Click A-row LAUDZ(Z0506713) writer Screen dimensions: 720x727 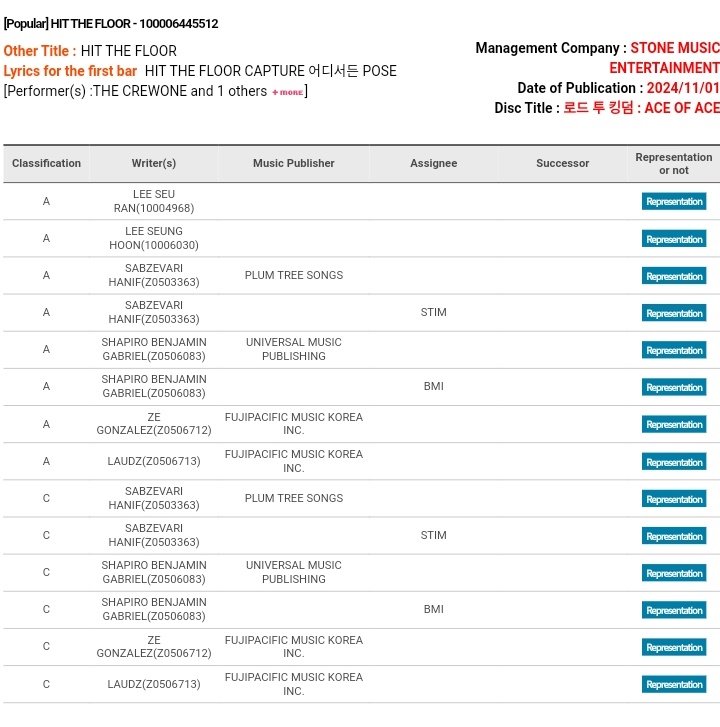(154, 461)
